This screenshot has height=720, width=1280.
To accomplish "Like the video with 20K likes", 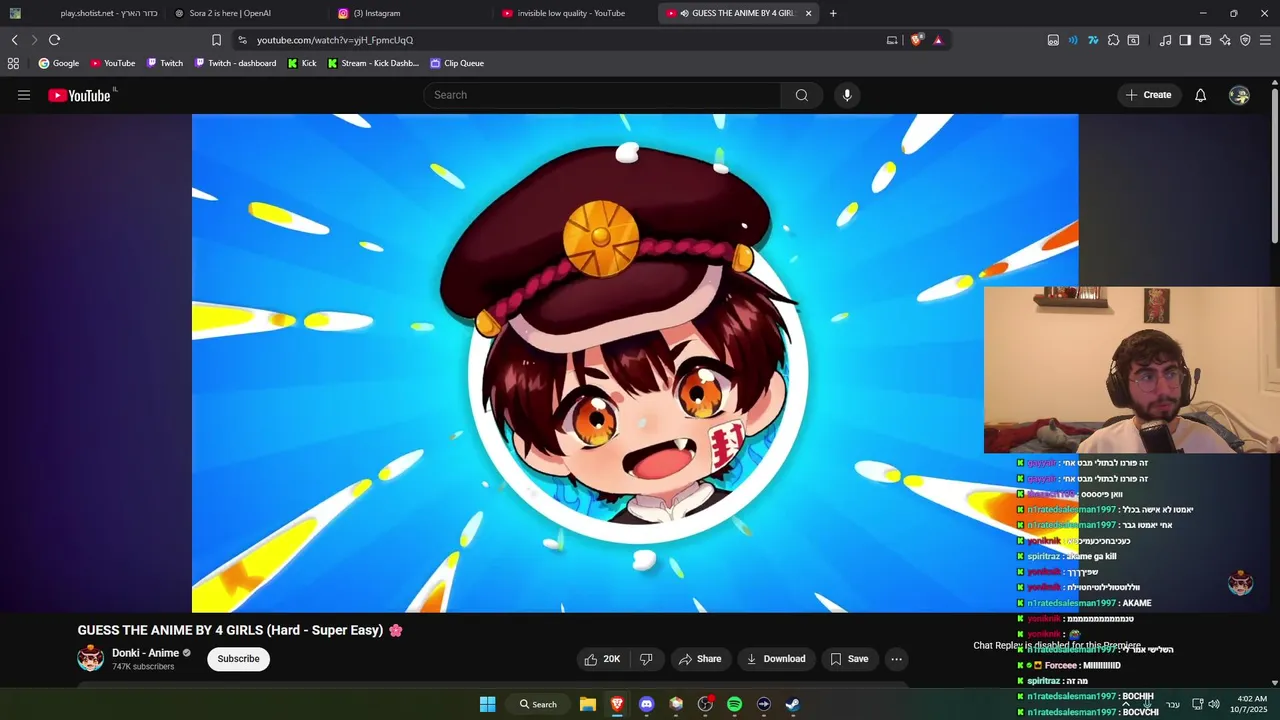I will (x=602, y=659).
